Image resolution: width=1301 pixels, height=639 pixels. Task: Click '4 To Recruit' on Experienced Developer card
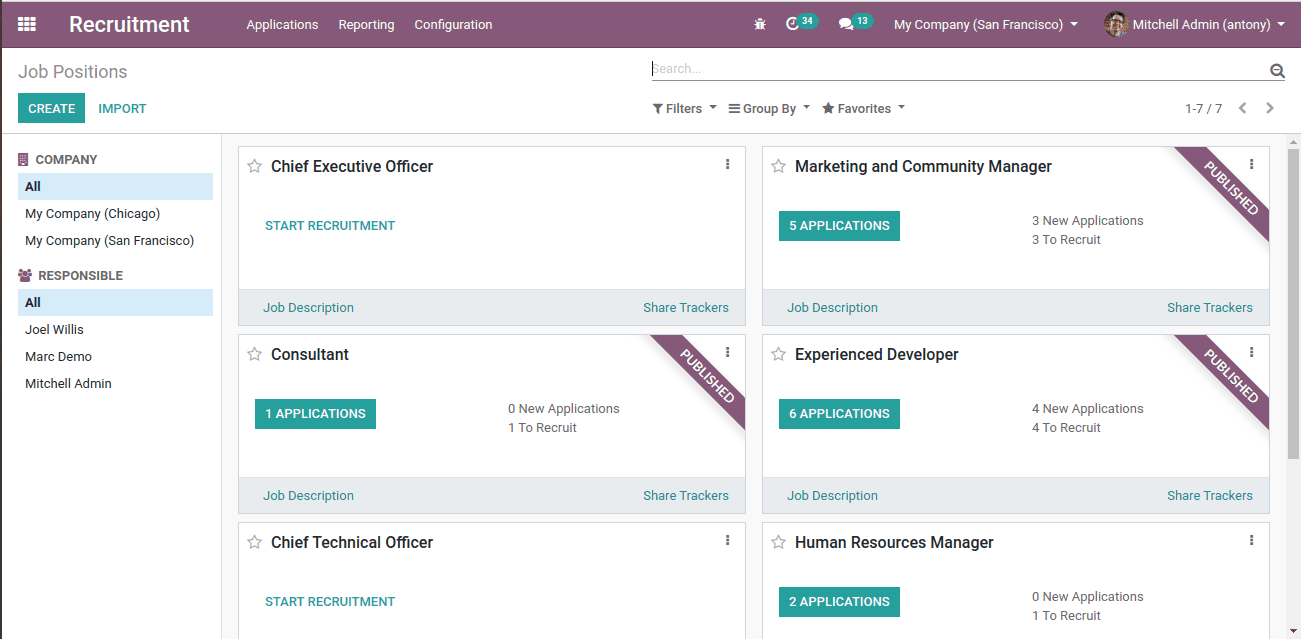pyautogui.click(x=1066, y=428)
